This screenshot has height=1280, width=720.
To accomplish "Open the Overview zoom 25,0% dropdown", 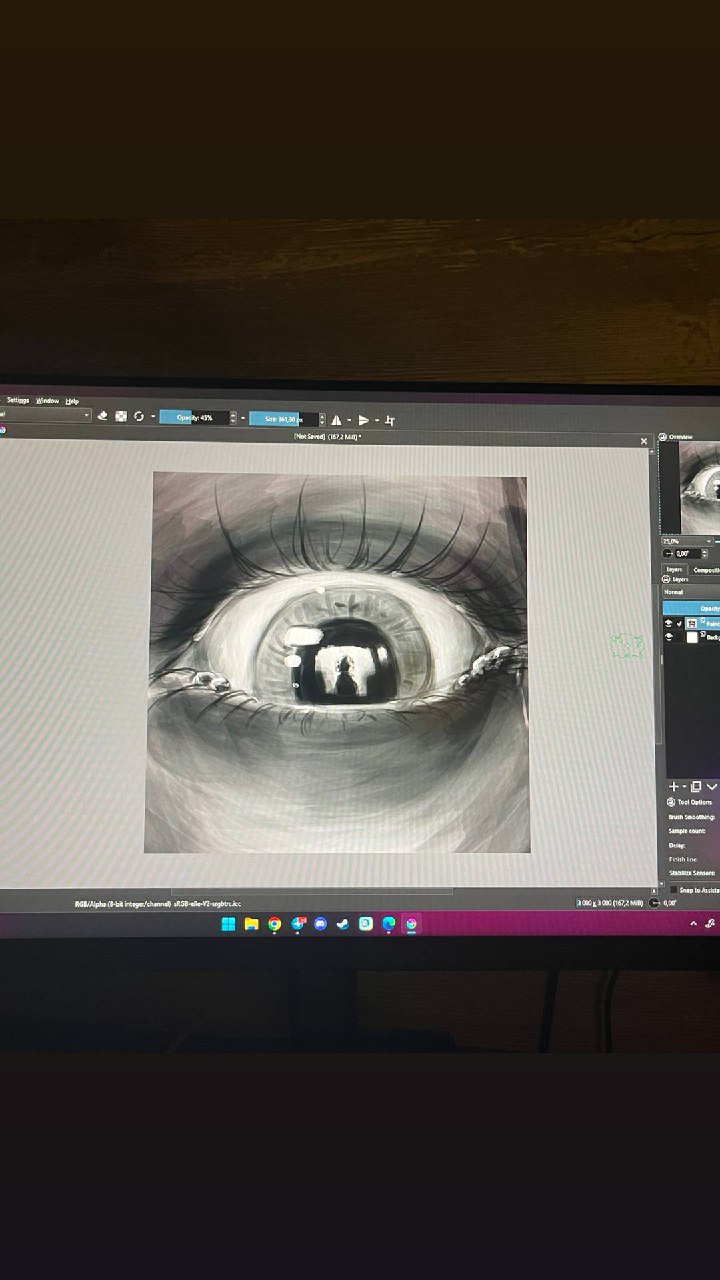I will [x=688, y=541].
